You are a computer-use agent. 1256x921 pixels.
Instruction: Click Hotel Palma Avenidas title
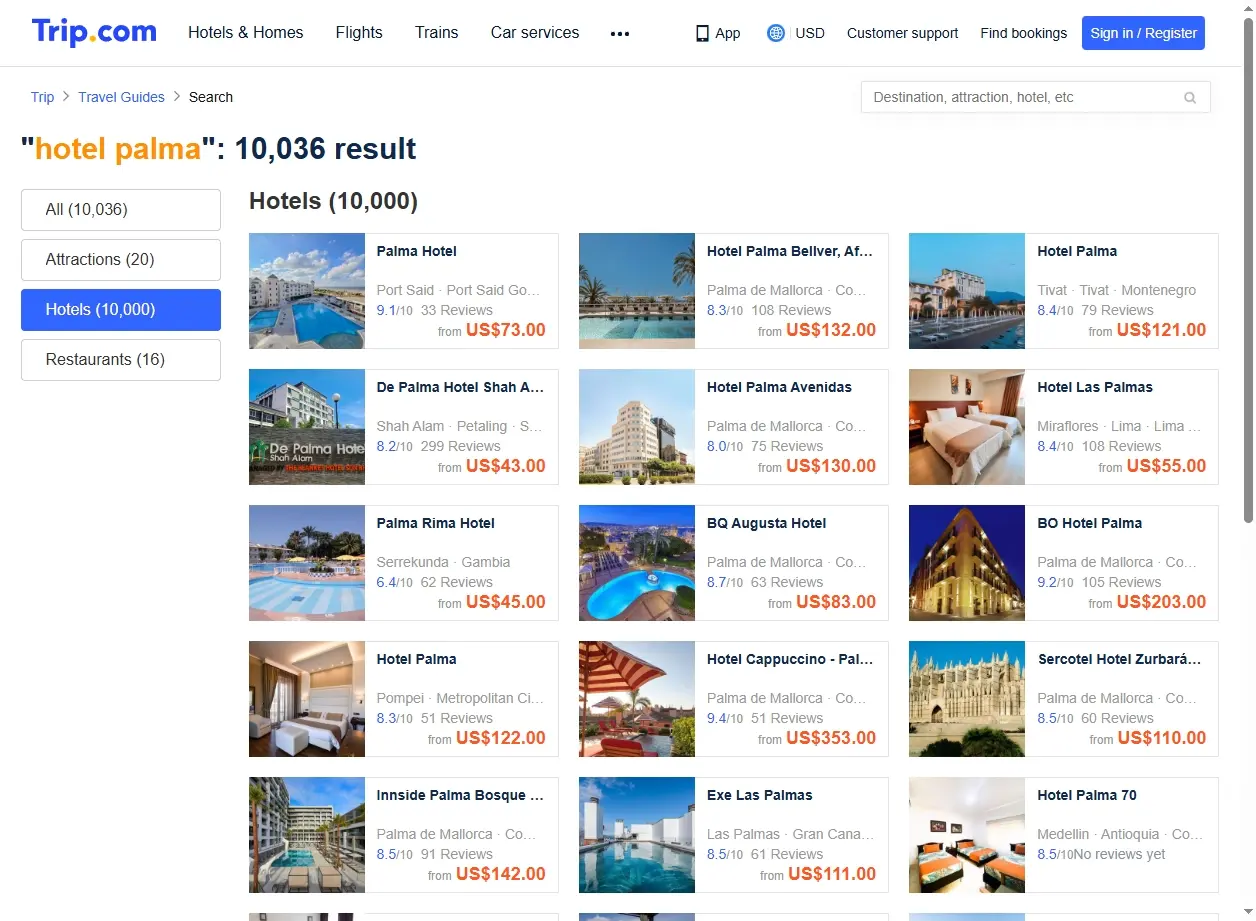tap(780, 387)
